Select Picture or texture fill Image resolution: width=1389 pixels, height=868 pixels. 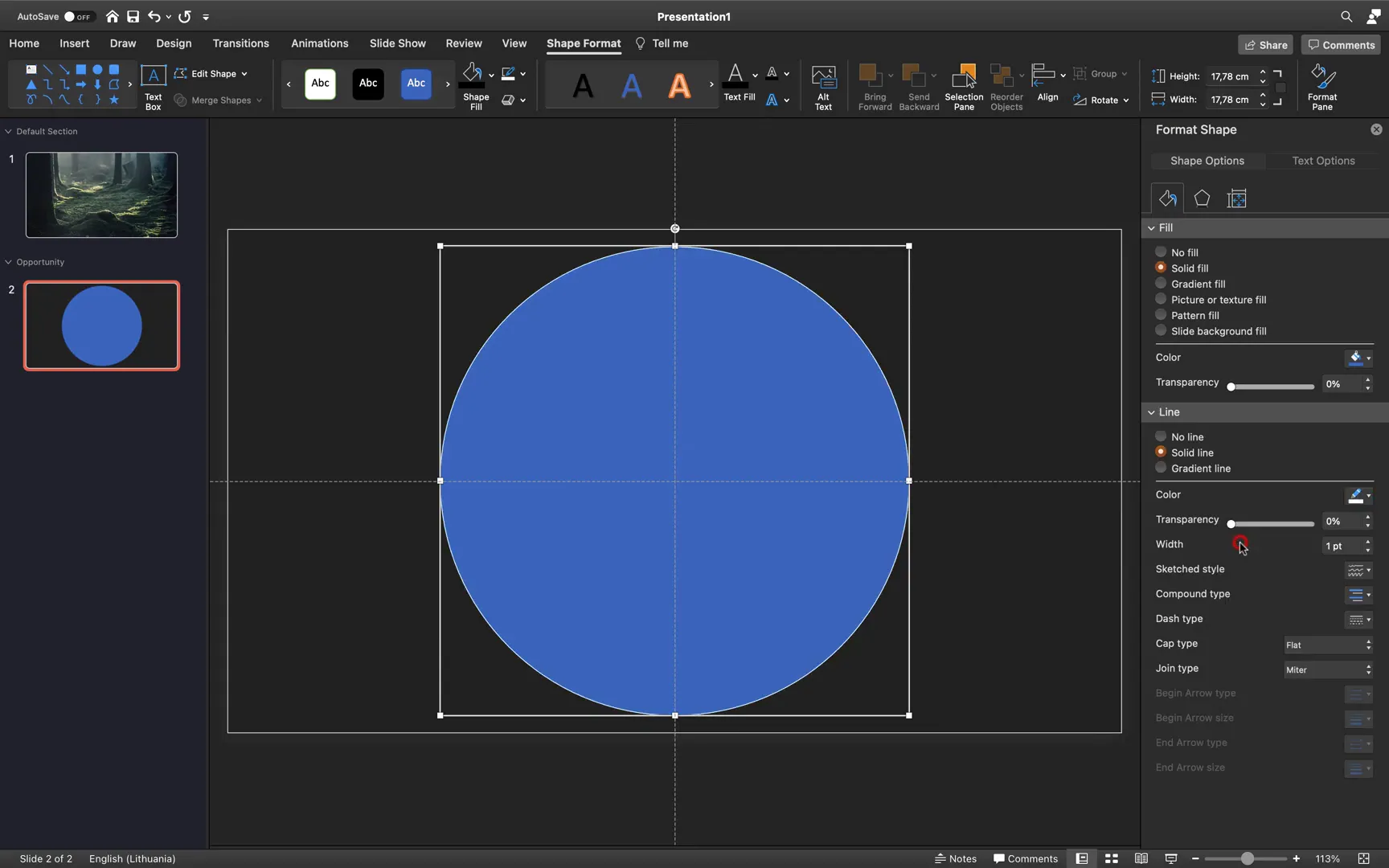[1161, 299]
